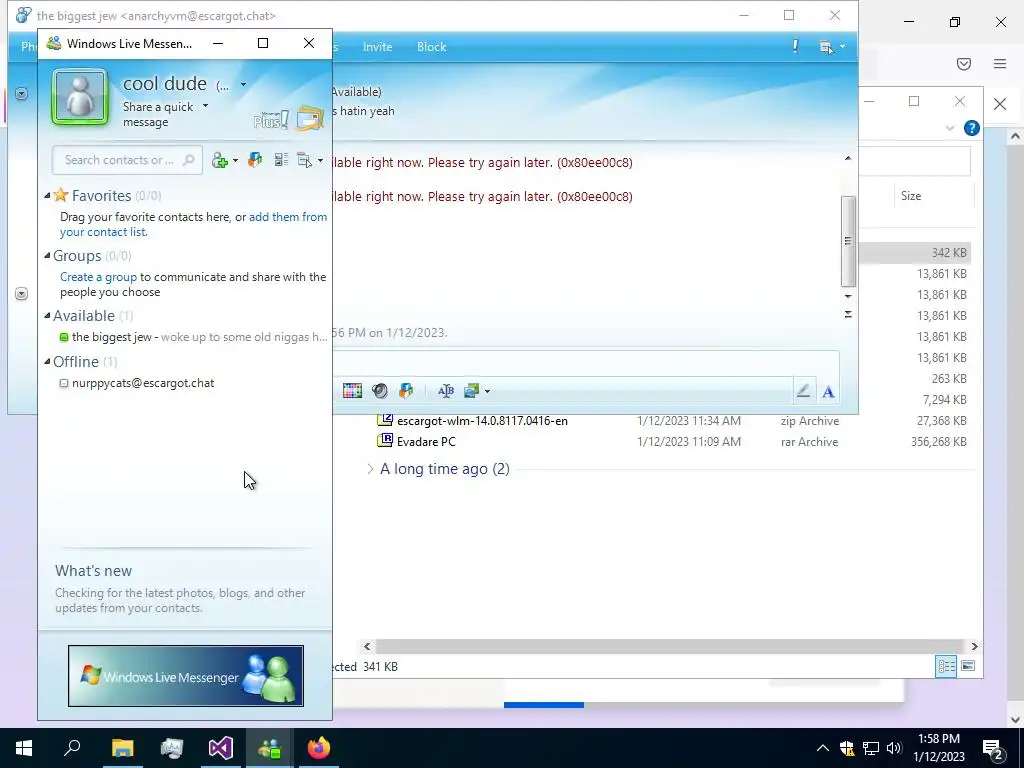The image size is (1024, 768).
Task: Open the background picture dropdown arrow
Action: click(x=487, y=392)
